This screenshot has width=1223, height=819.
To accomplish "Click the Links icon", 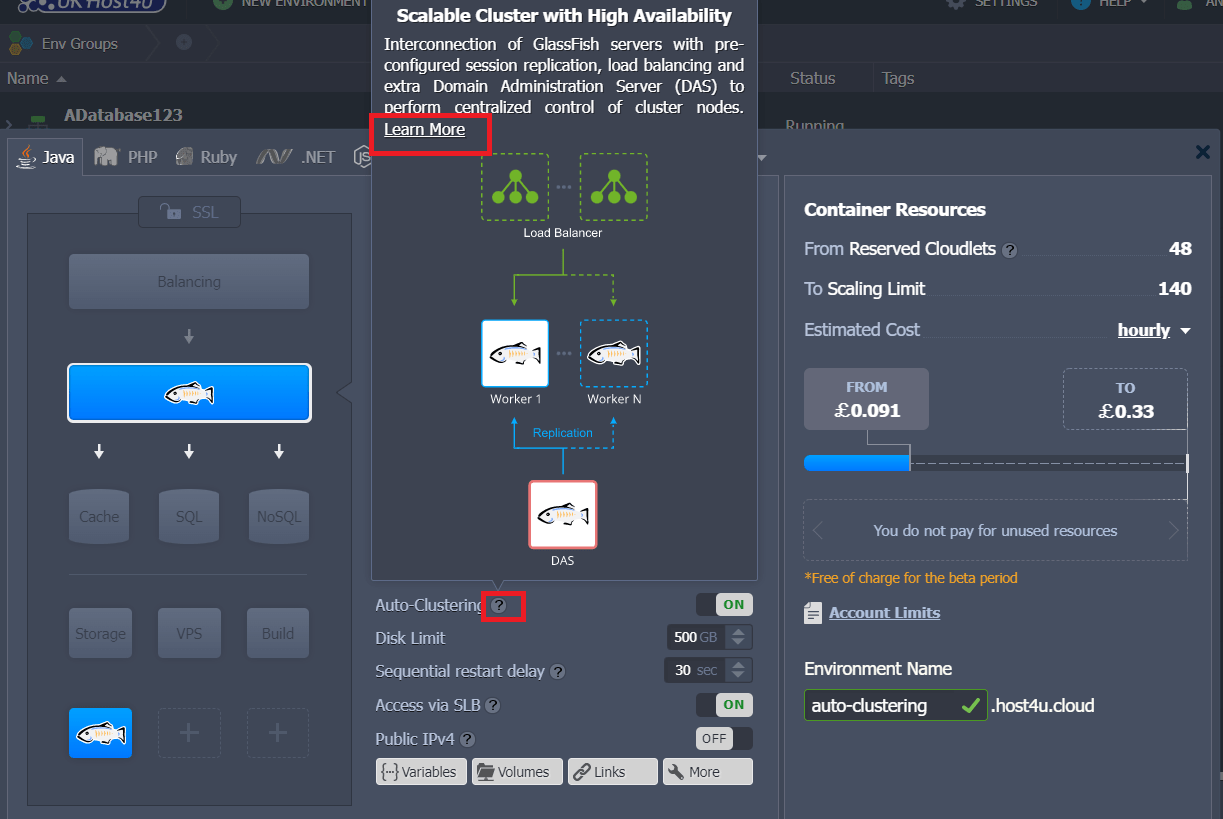I will click(612, 771).
